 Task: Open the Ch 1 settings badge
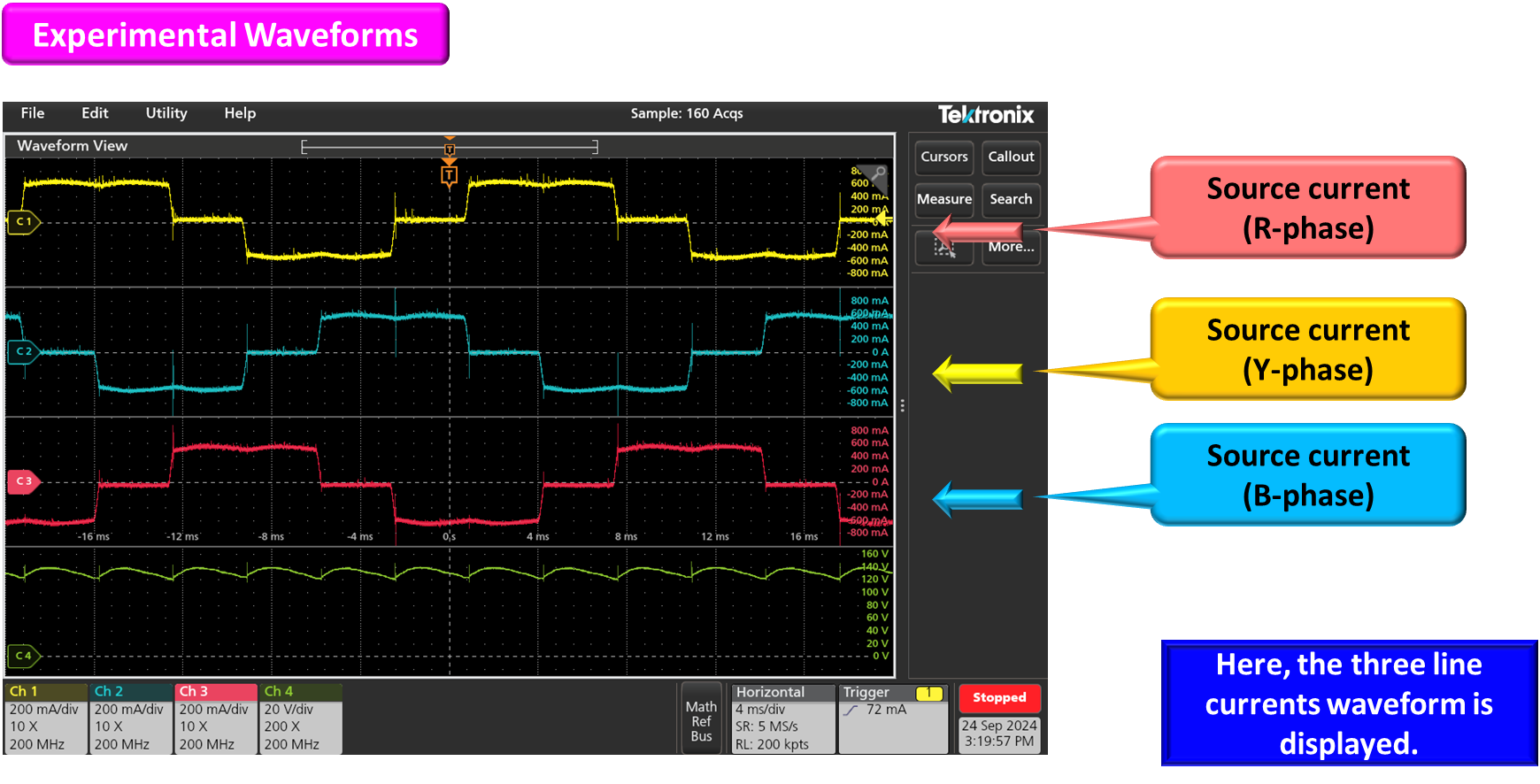(45, 718)
